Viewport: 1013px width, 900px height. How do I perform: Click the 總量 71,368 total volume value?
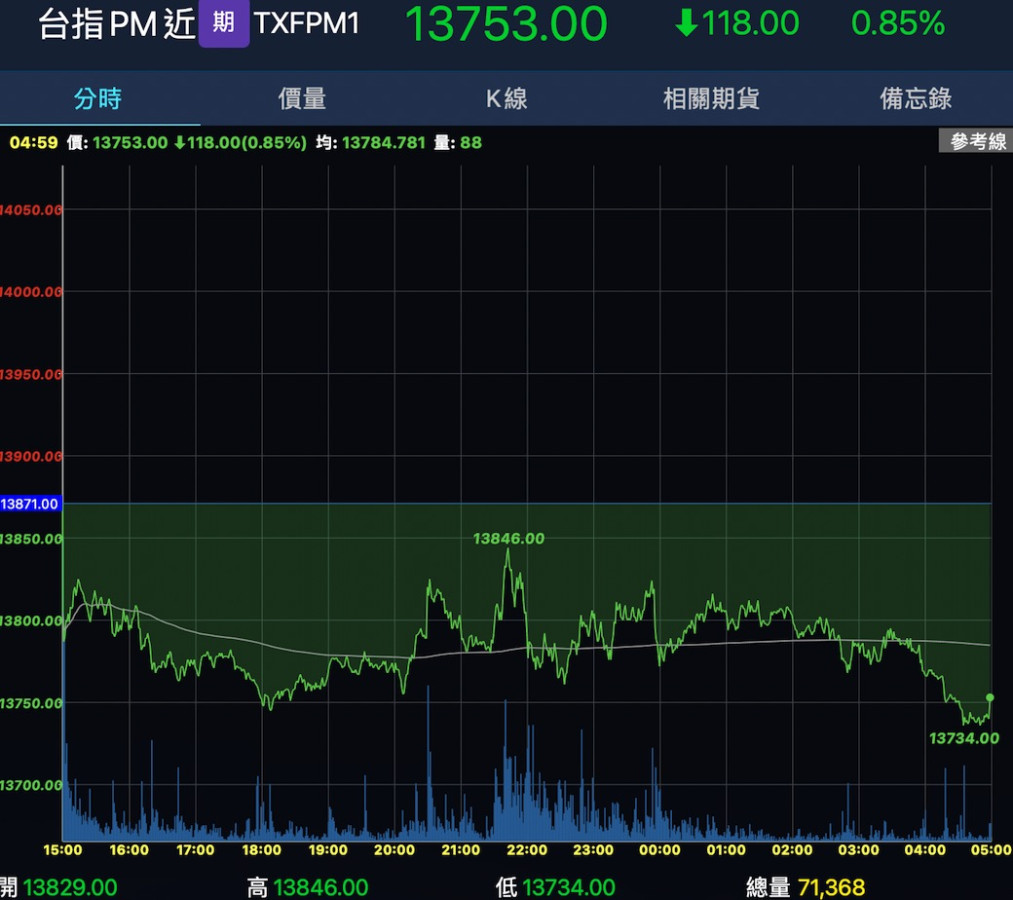(830, 887)
